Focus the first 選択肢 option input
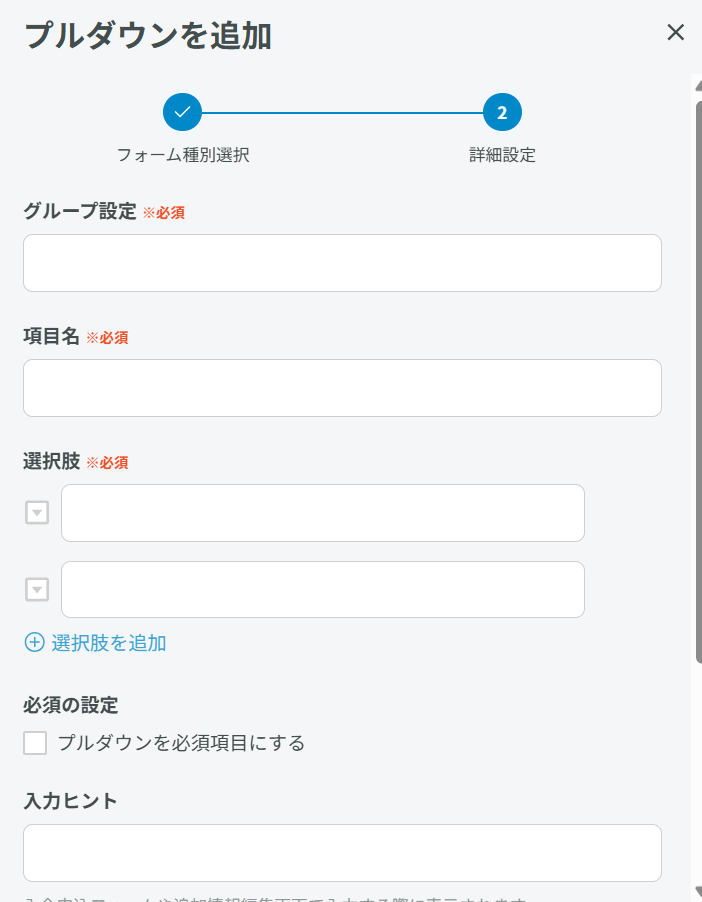Viewport: 702px width, 902px height. [x=322, y=513]
